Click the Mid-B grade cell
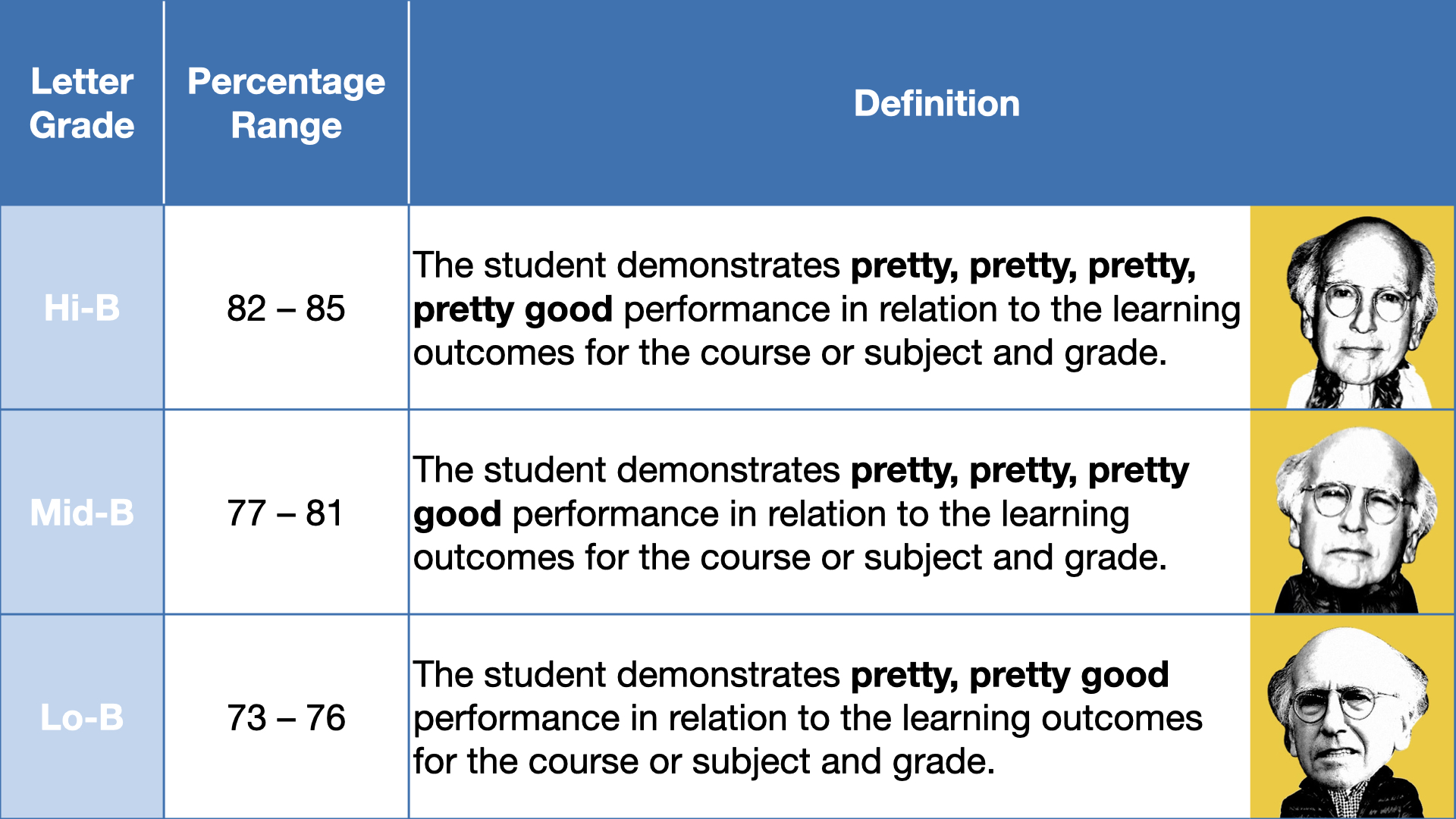The height and width of the screenshot is (819, 1456). [x=82, y=513]
